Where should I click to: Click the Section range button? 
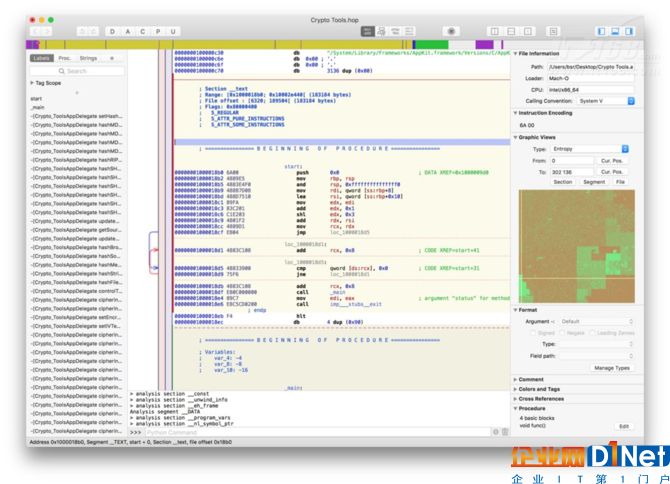tap(563, 182)
